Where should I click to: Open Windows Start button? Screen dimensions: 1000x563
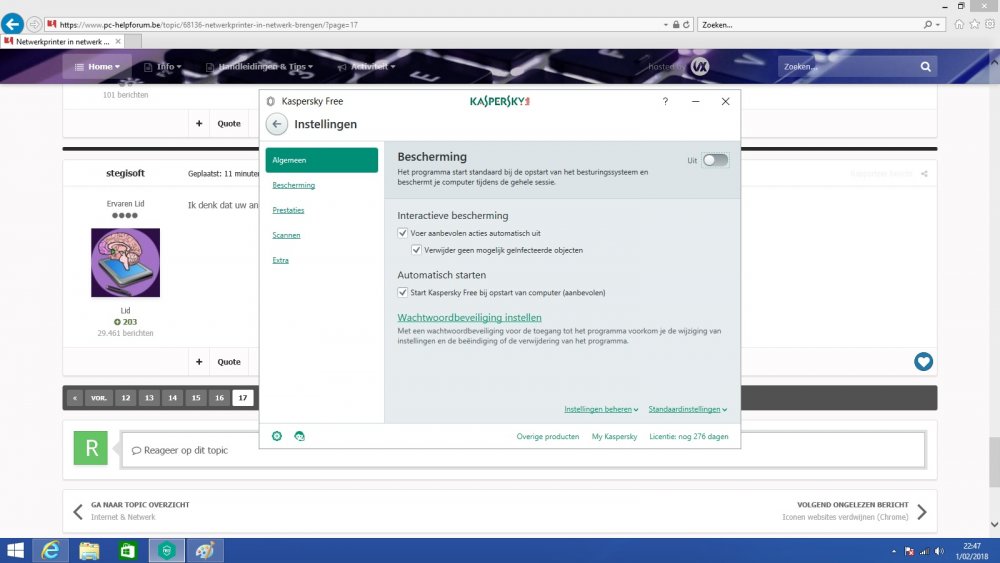click(15, 550)
